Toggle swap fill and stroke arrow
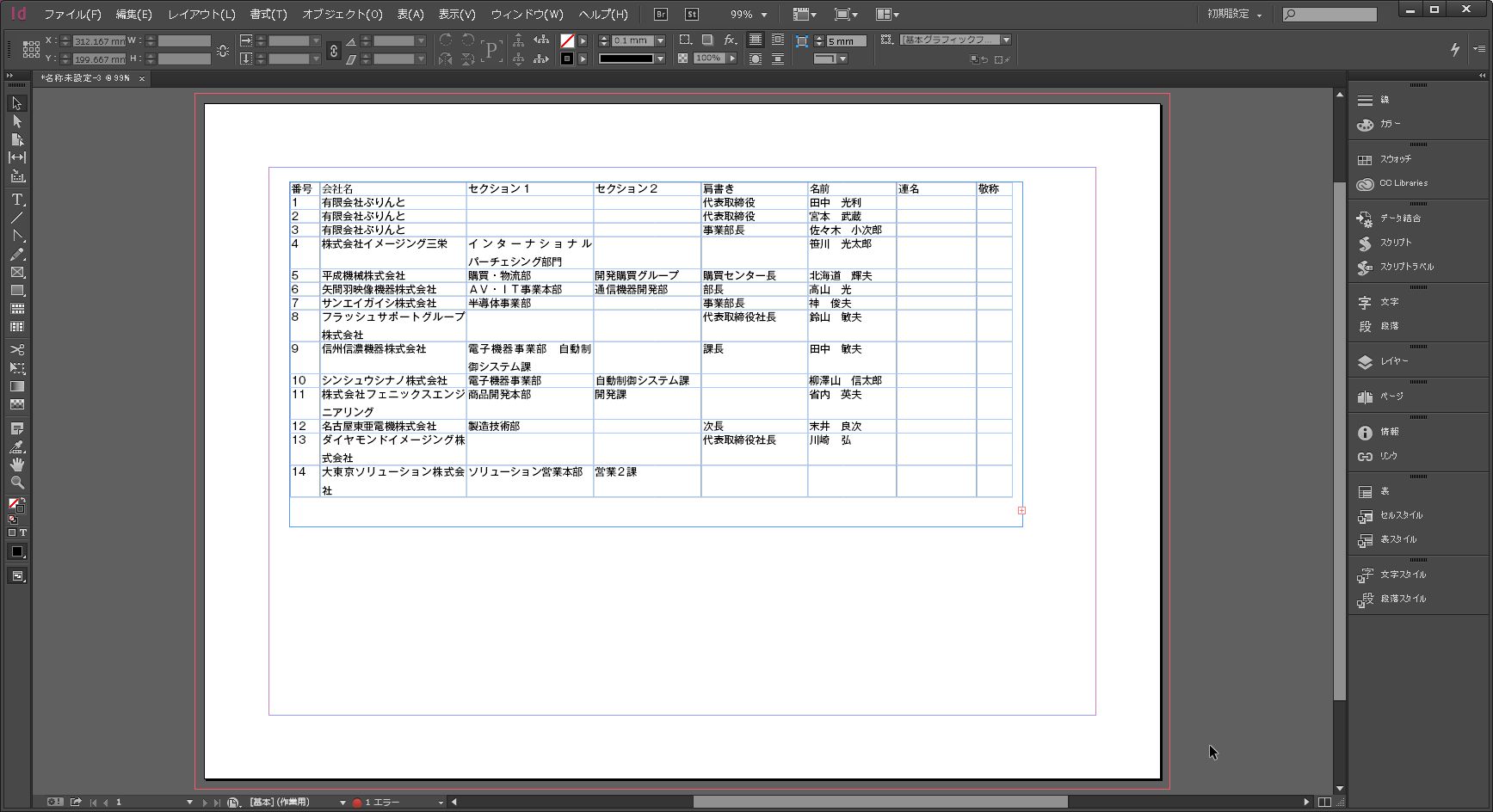The height and width of the screenshot is (812, 1493). 22,500
